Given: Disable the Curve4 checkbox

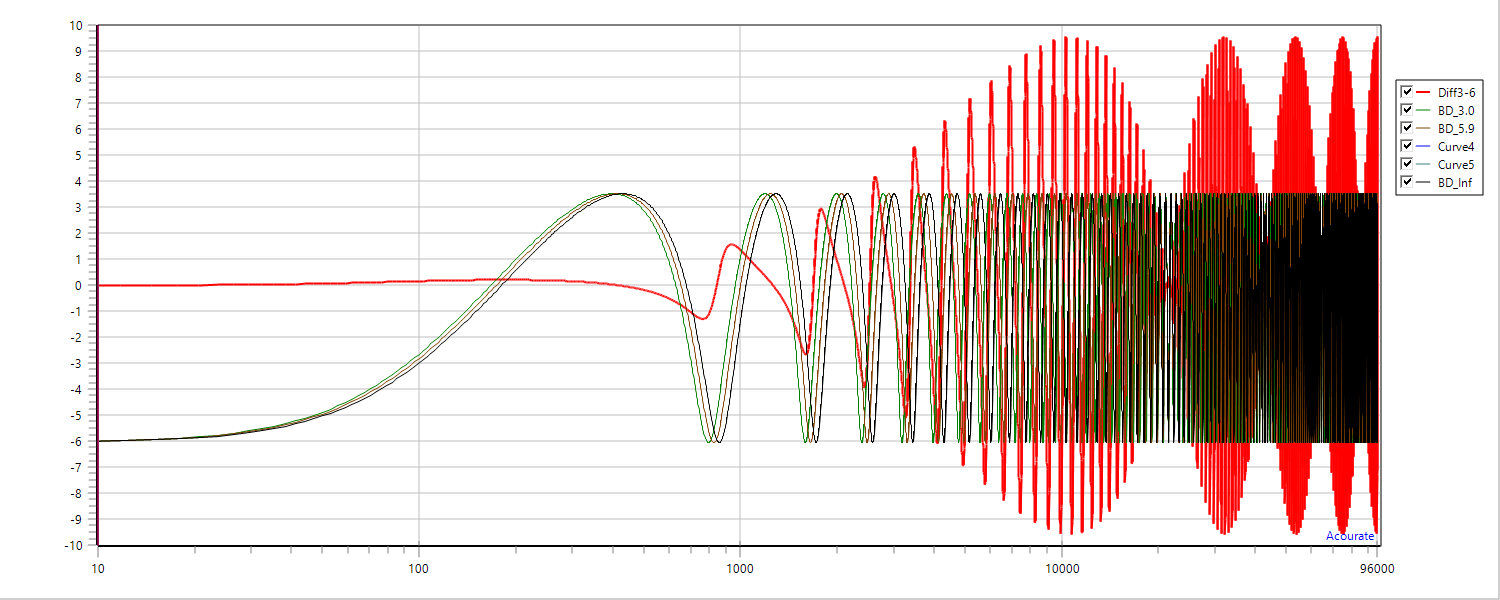Looking at the screenshot, I should point(1407,146).
